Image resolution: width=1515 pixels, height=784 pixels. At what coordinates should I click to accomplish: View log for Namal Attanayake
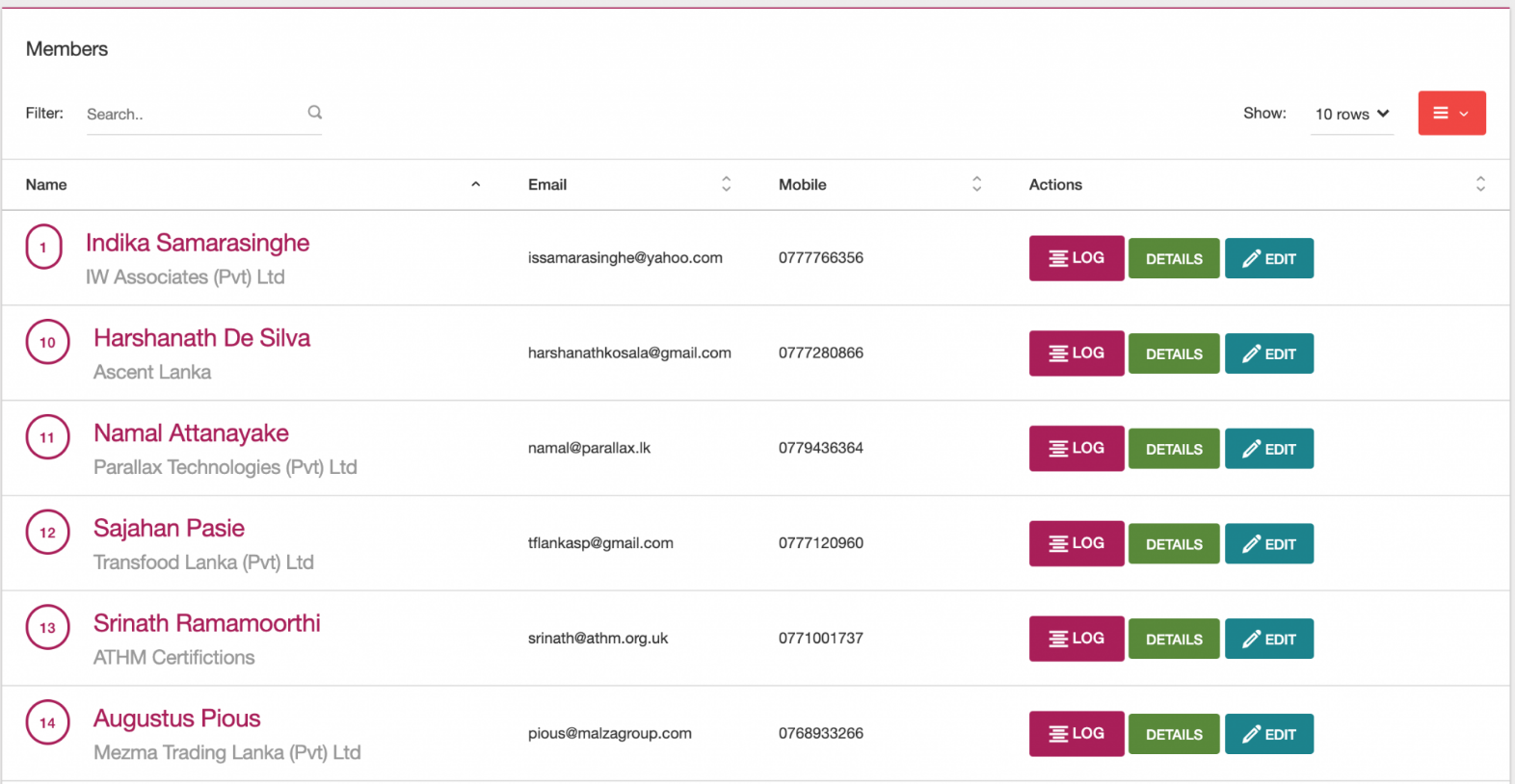tap(1076, 449)
